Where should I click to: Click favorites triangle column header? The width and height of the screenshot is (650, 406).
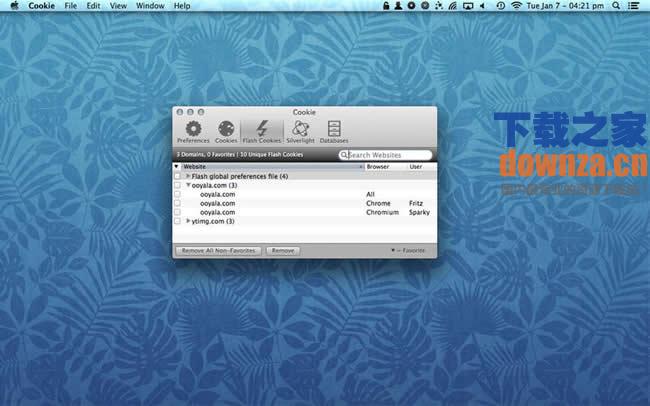[177, 167]
